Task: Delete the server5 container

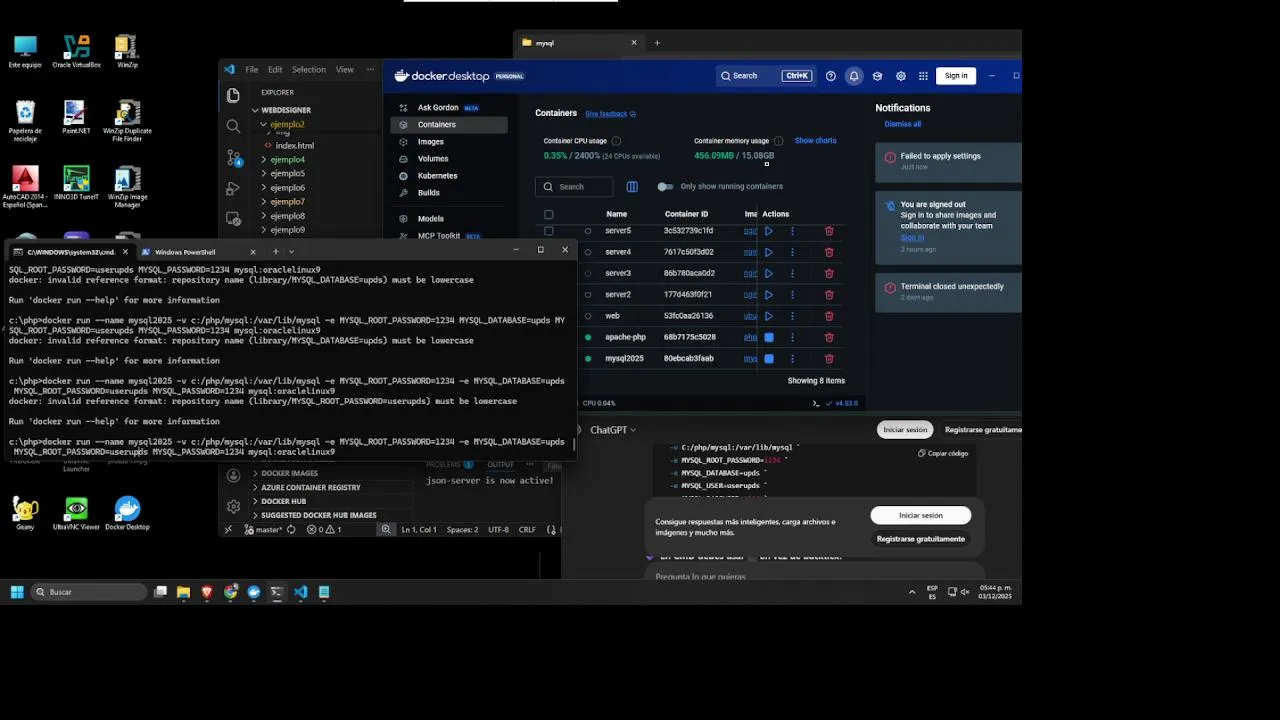Action: 829,231
